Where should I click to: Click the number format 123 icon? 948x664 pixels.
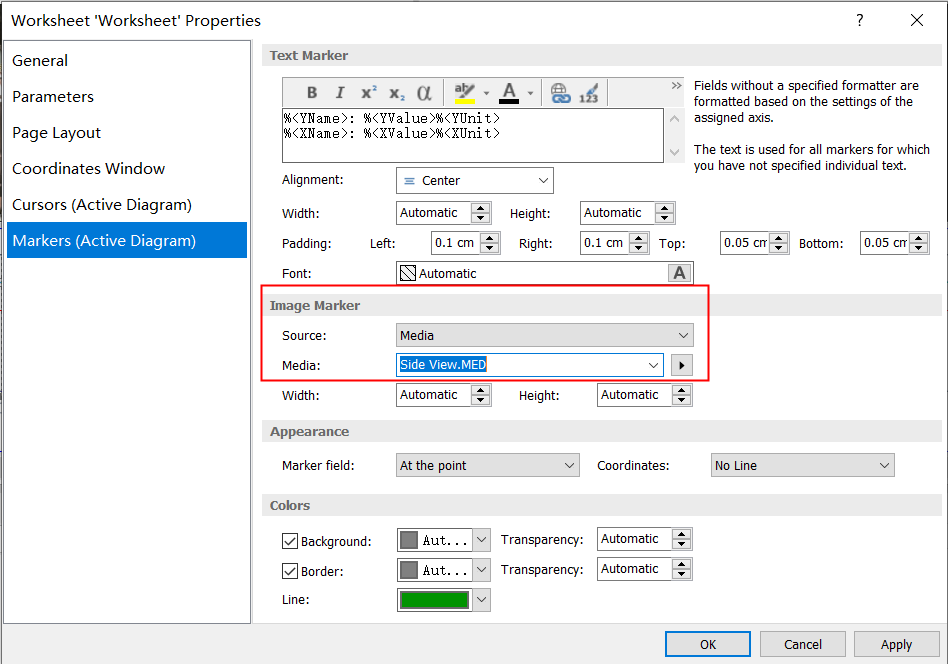(588, 93)
